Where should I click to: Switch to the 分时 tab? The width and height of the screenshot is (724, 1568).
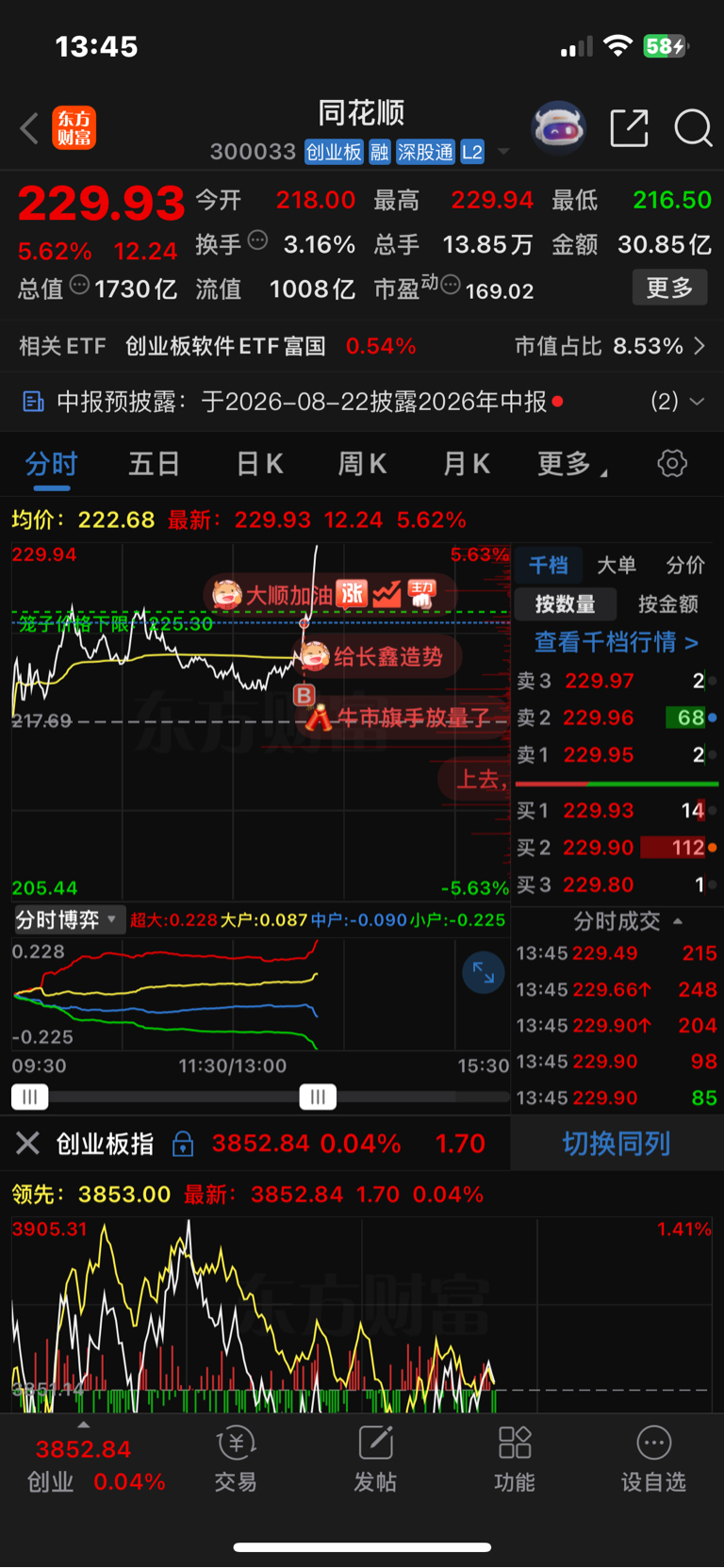[52, 464]
